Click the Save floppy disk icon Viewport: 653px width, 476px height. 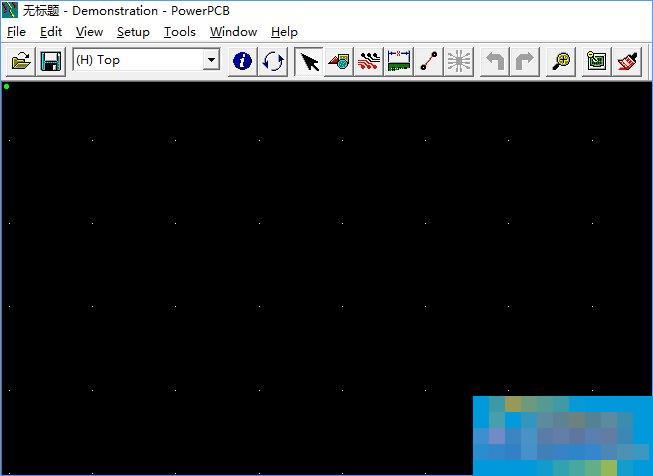(51, 61)
